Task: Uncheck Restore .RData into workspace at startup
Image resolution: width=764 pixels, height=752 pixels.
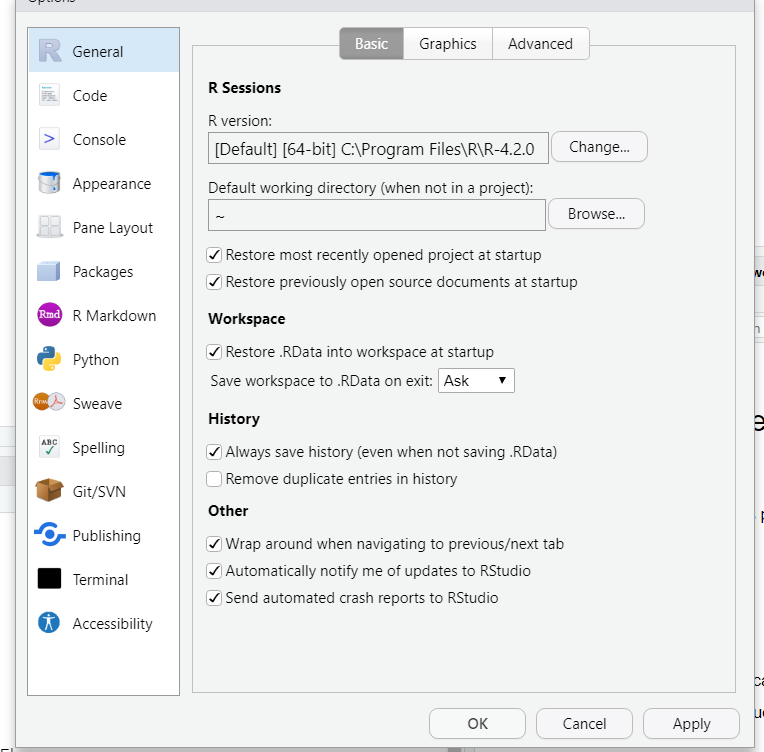Action: (x=214, y=352)
